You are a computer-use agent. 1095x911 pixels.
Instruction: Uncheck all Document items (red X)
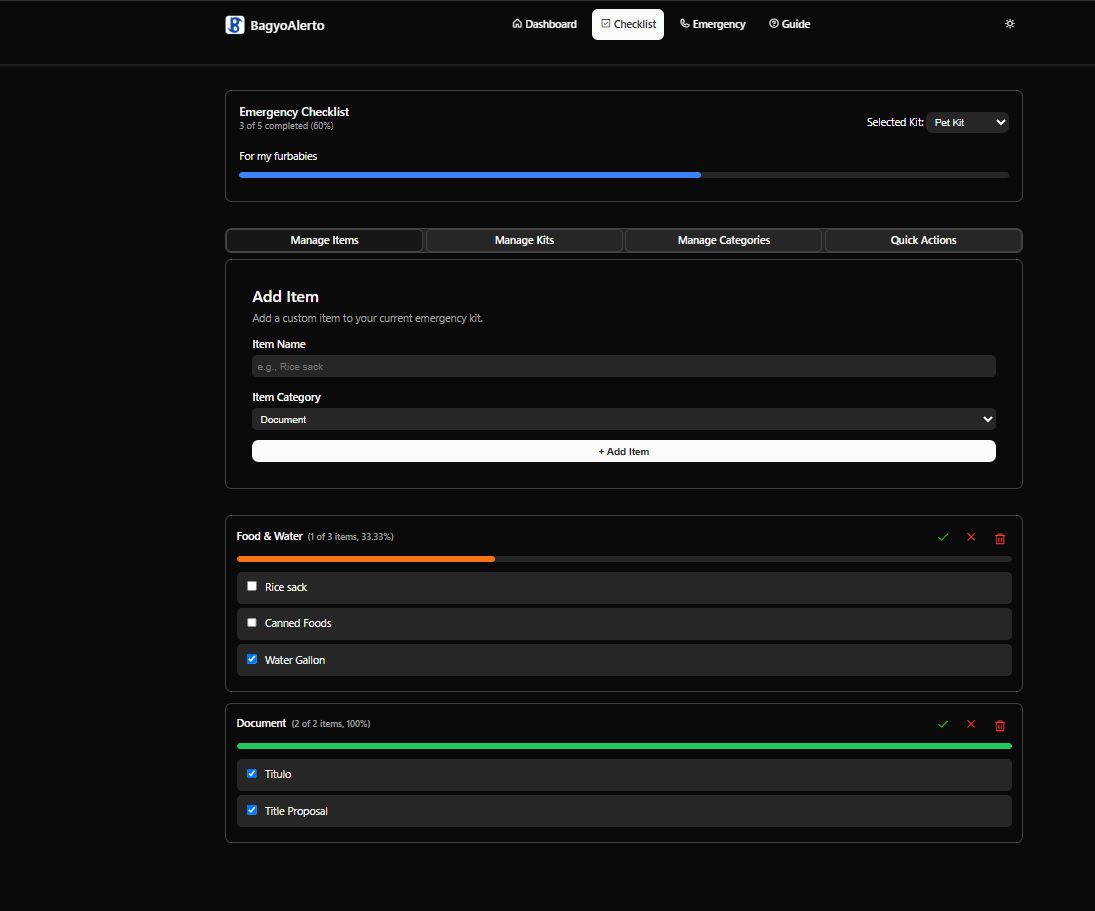coord(971,724)
